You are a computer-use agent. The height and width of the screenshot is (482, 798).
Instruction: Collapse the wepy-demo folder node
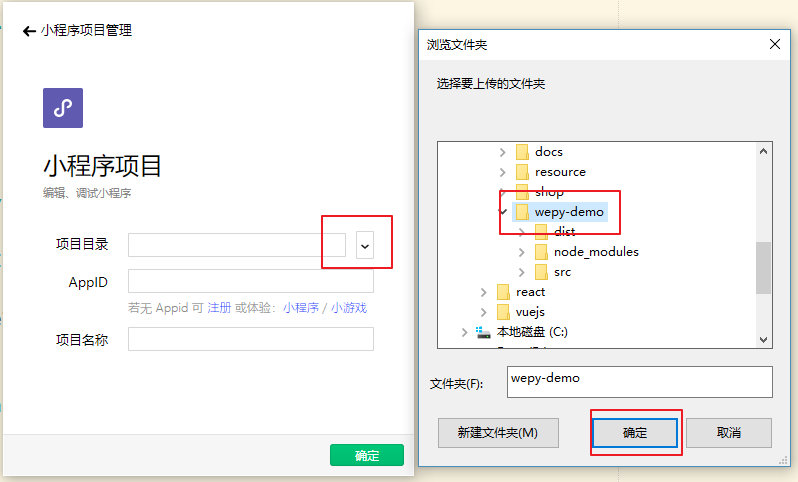(x=503, y=212)
